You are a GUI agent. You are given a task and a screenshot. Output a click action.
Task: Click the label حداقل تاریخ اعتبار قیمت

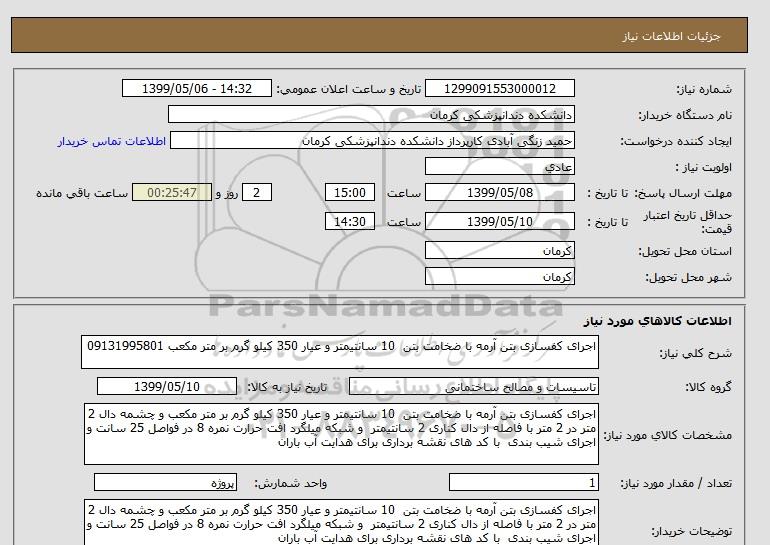click(688, 222)
